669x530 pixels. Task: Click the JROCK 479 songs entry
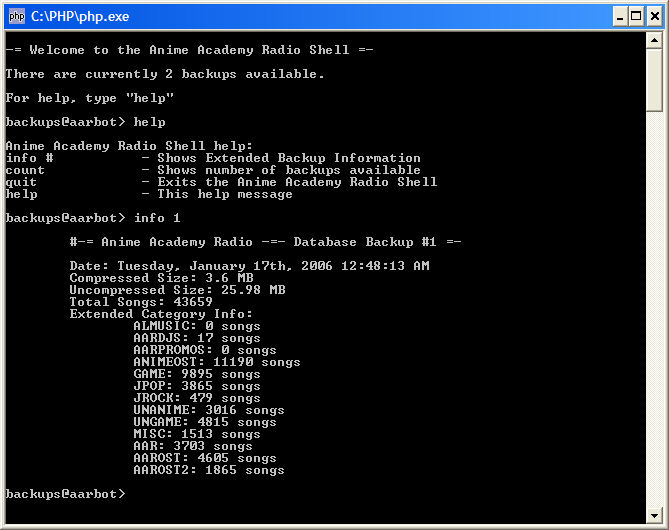(197, 398)
